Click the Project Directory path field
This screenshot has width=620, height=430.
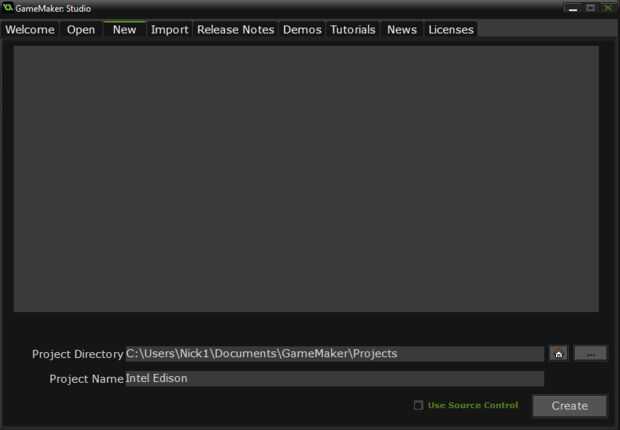point(335,354)
